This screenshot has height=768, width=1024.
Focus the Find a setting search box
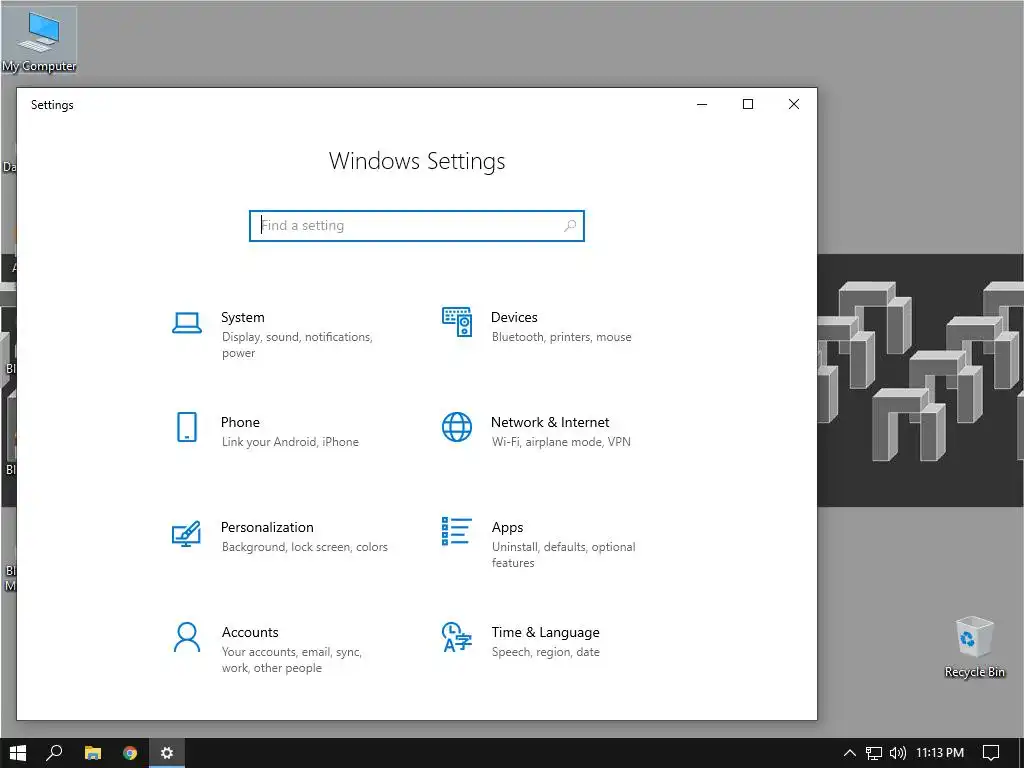[417, 226]
